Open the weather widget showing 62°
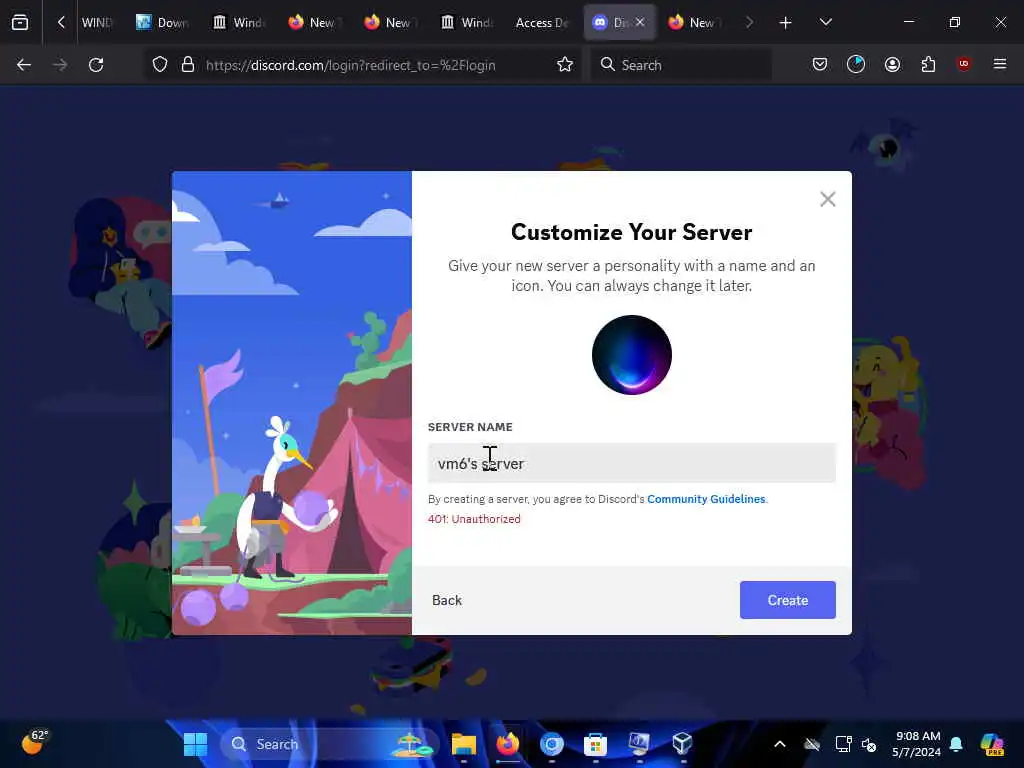 (x=34, y=743)
